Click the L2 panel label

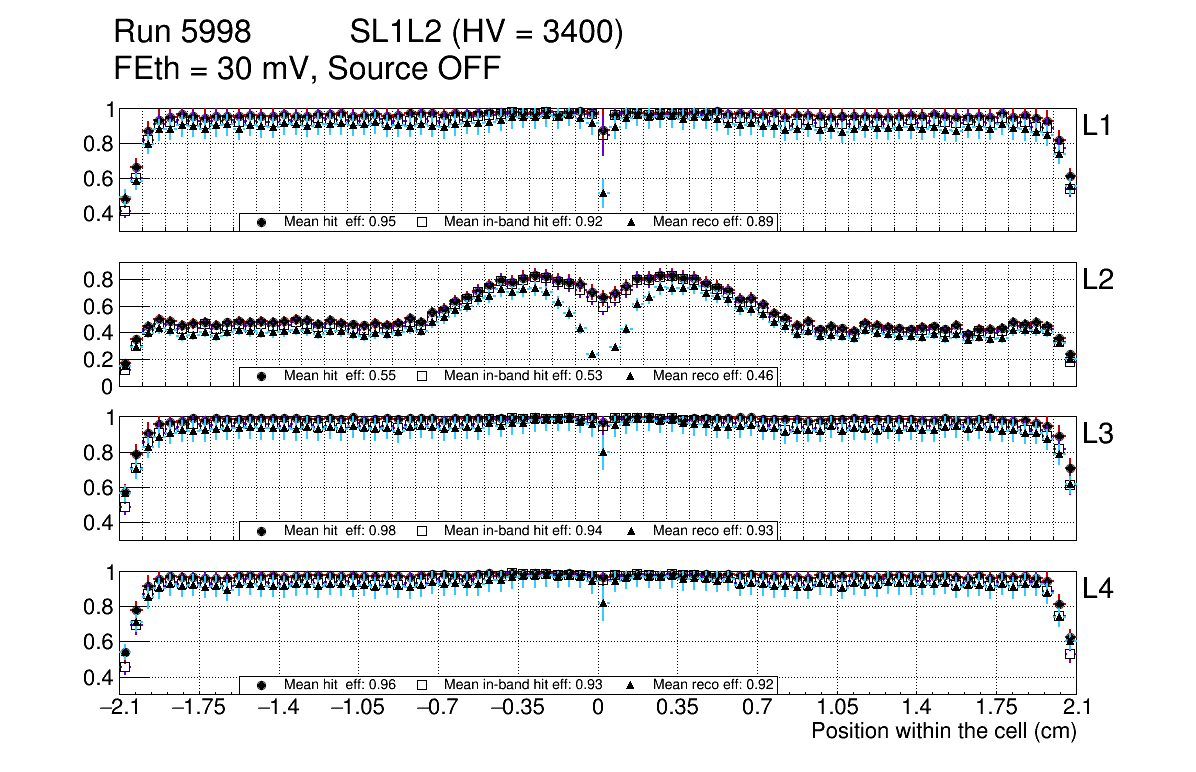(1098, 281)
